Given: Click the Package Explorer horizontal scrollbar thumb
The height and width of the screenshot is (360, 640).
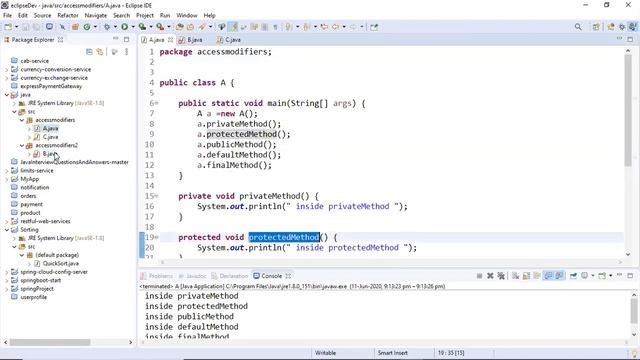Looking at the screenshot, I should click(x=50, y=342).
